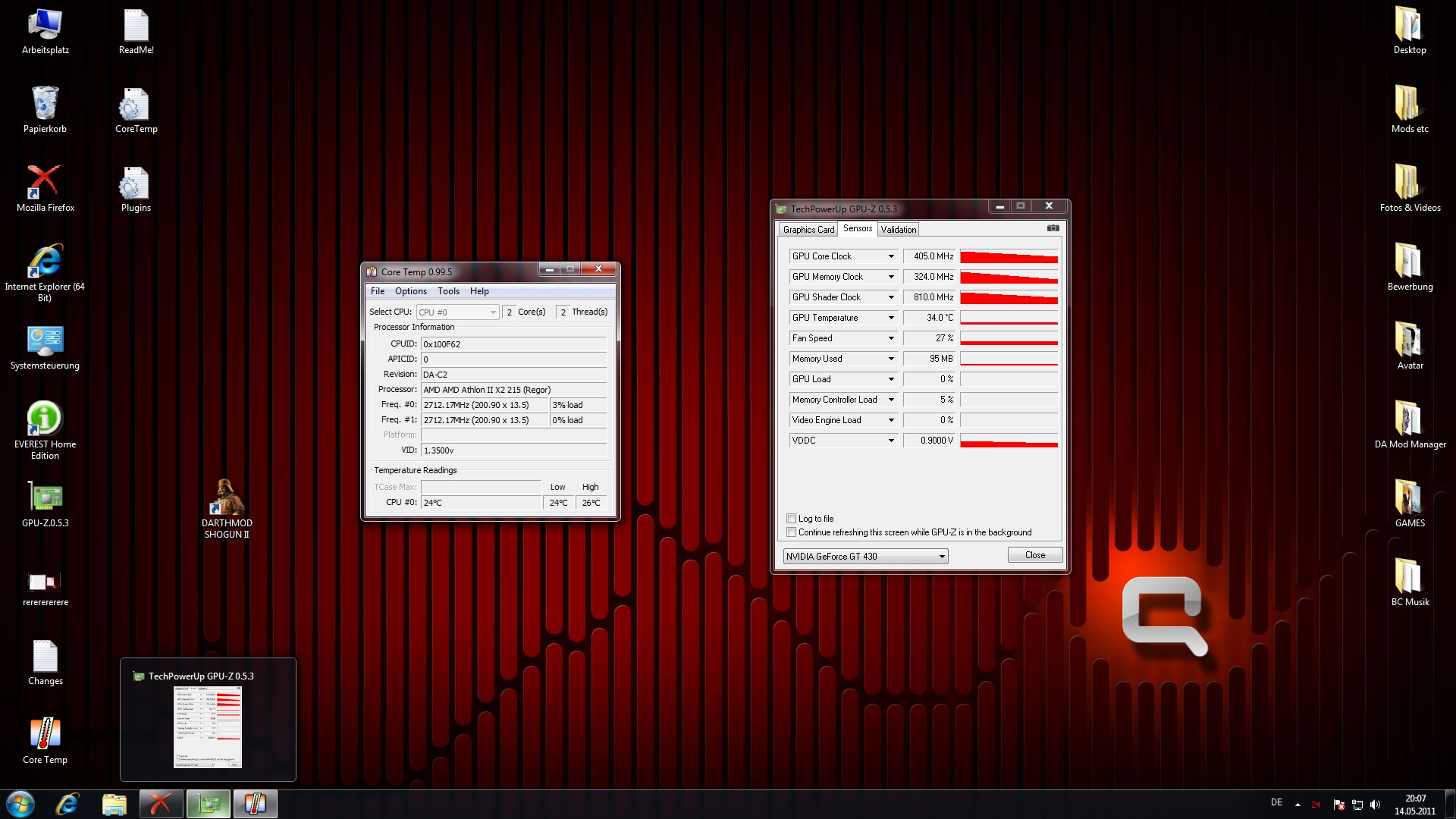Click Core Temp icon in taskbar
Screen dimensions: 1456x819
(x=255, y=804)
